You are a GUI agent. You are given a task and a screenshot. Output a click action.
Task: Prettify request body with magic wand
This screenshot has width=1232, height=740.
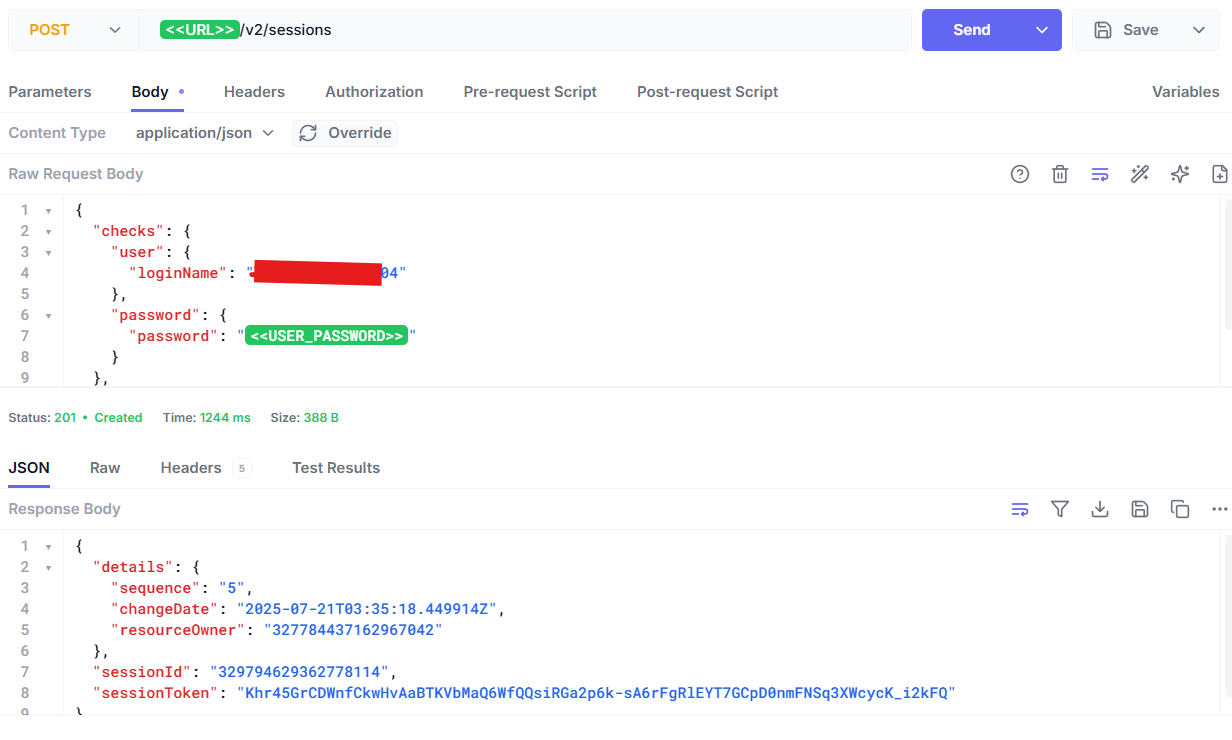point(1140,174)
